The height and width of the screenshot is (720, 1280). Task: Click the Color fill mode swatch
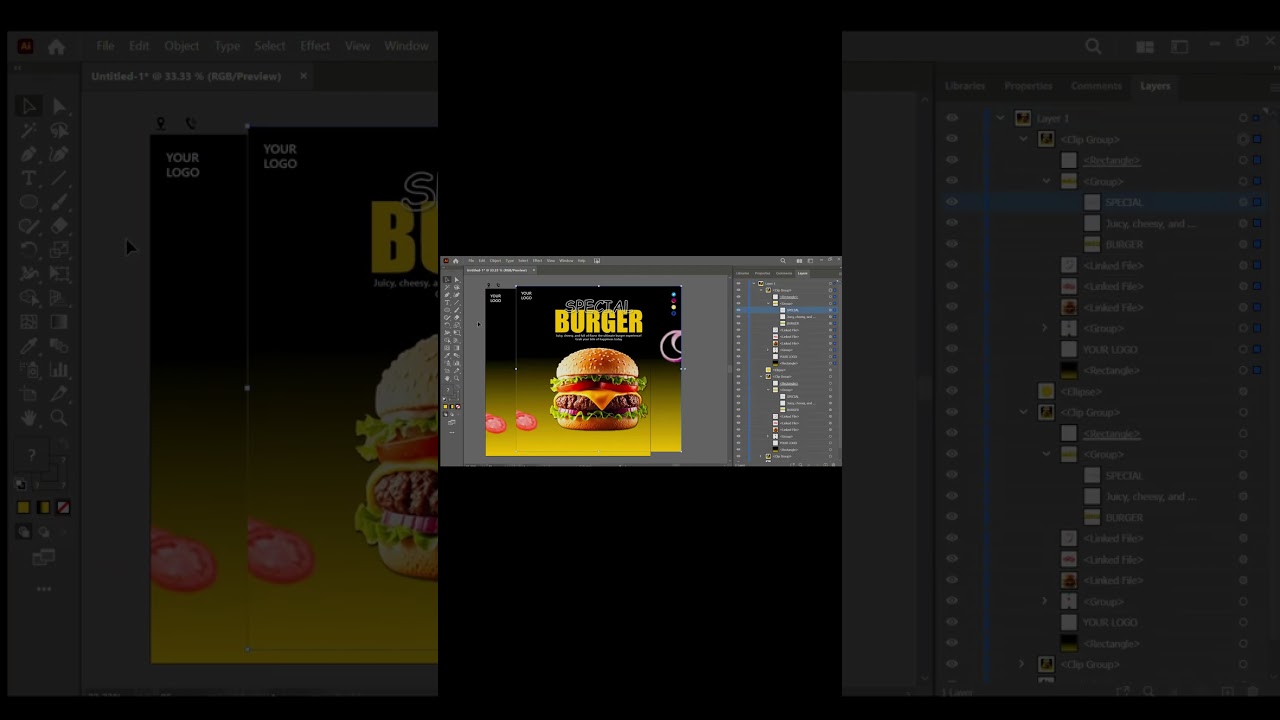23,508
